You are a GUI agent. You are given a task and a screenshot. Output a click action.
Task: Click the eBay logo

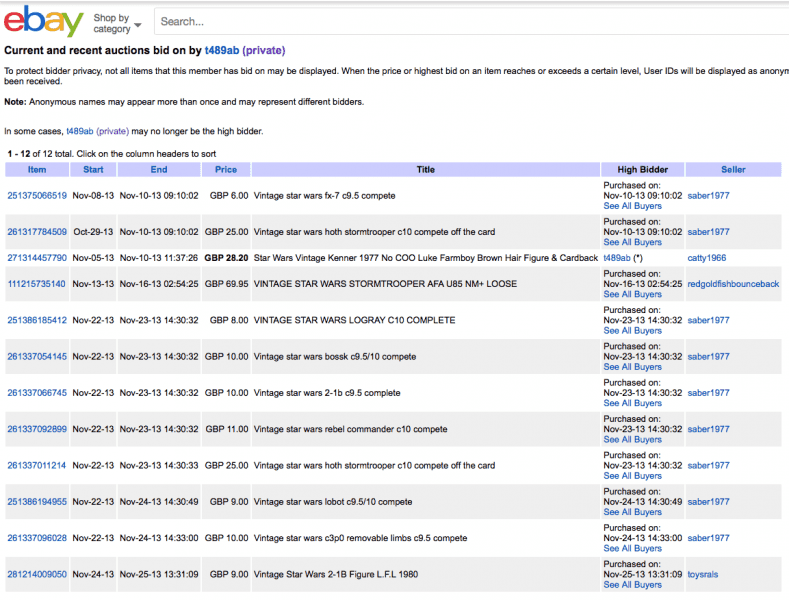click(x=44, y=22)
